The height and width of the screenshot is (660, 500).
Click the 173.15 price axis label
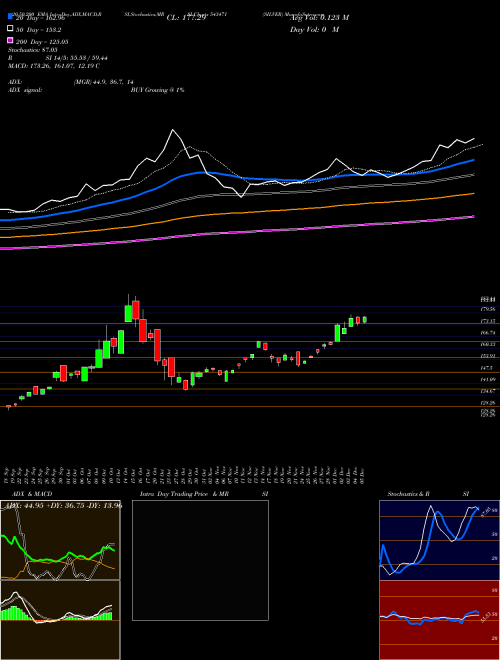pyautogui.click(x=488, y=321)
